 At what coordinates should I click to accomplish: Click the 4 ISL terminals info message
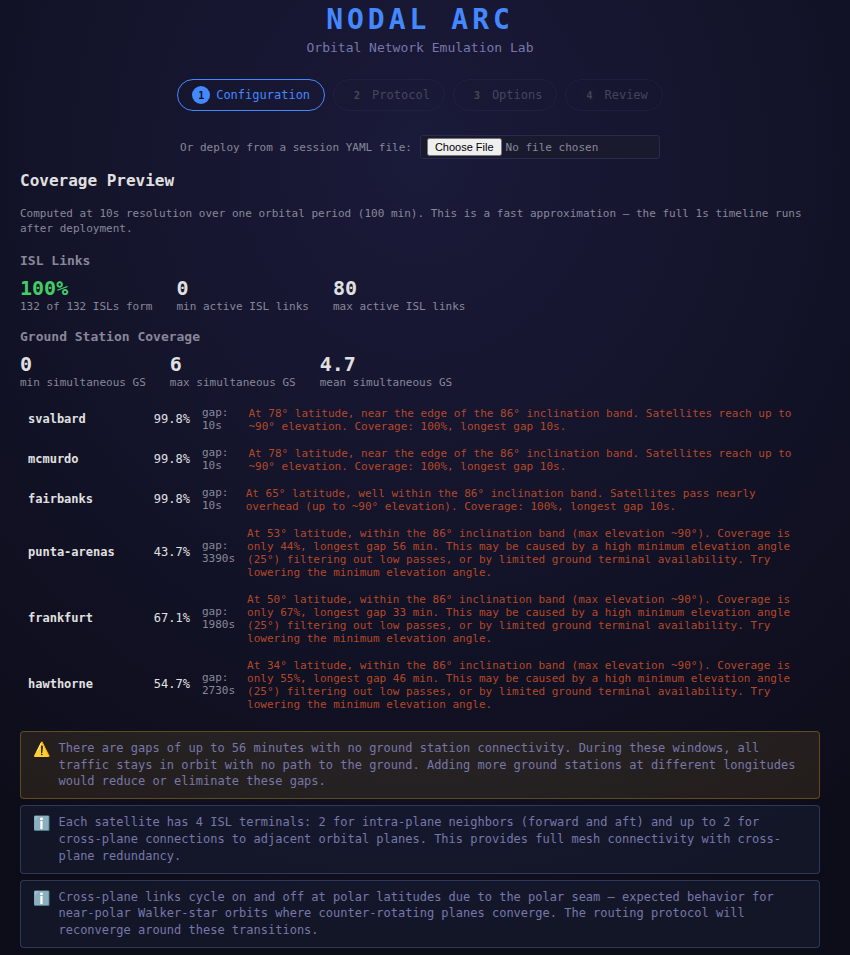coord(419,839)
